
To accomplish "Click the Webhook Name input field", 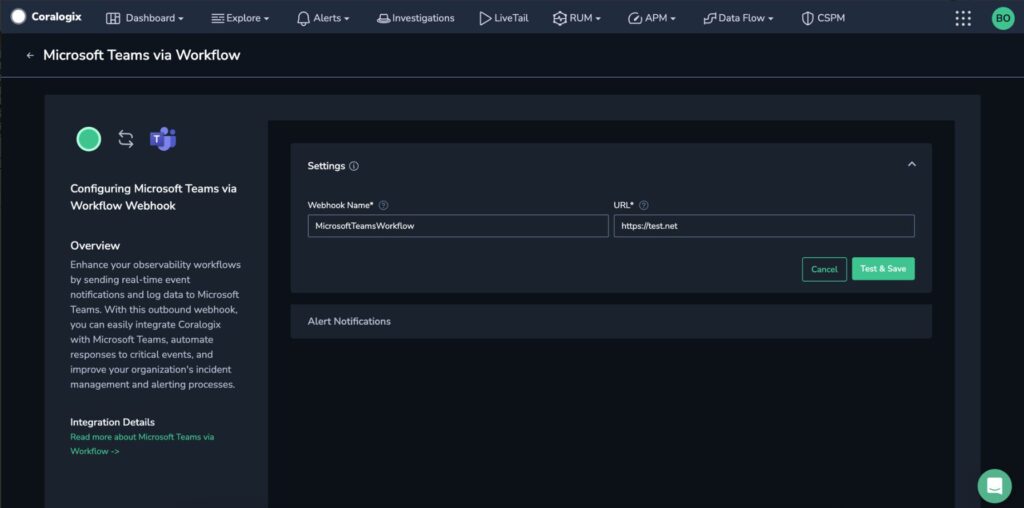I will coord(458,226).
